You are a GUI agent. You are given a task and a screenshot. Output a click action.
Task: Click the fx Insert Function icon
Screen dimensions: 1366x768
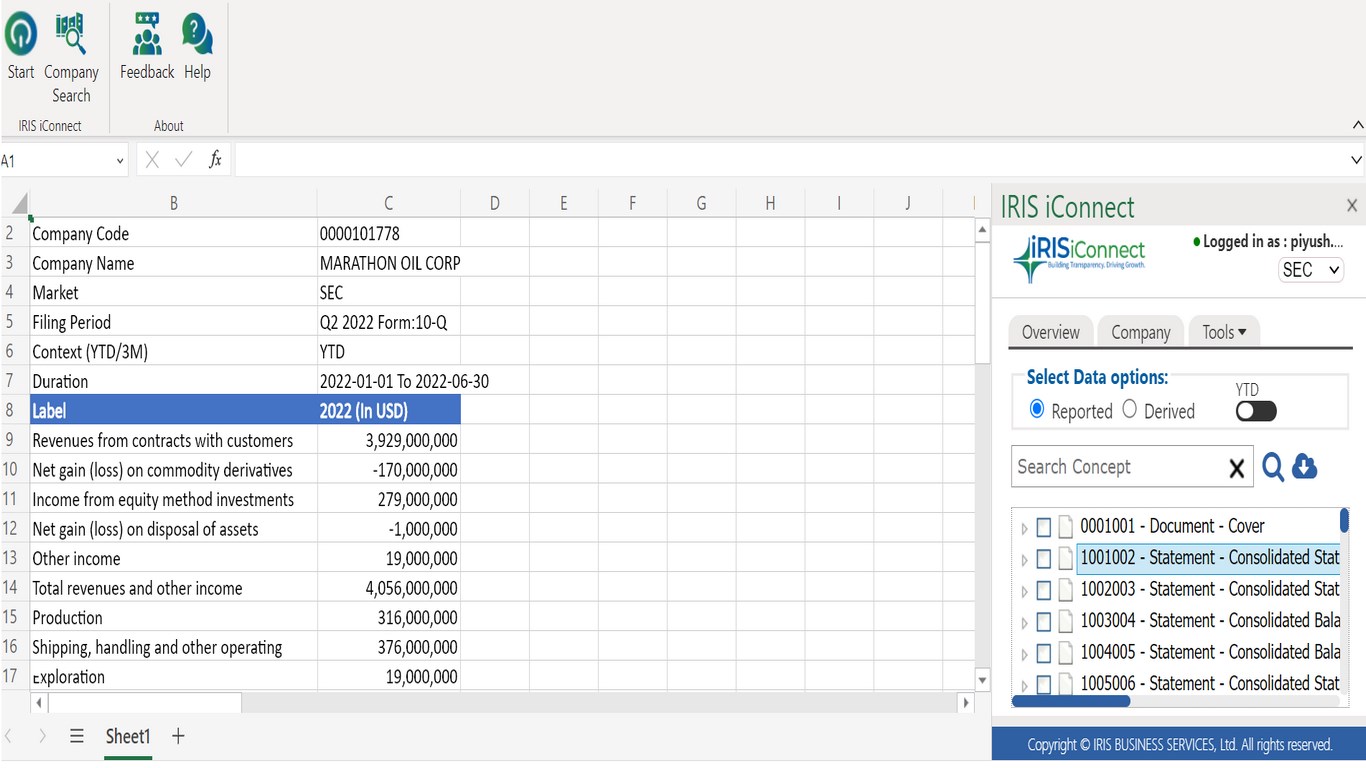(x=214, y=160)
